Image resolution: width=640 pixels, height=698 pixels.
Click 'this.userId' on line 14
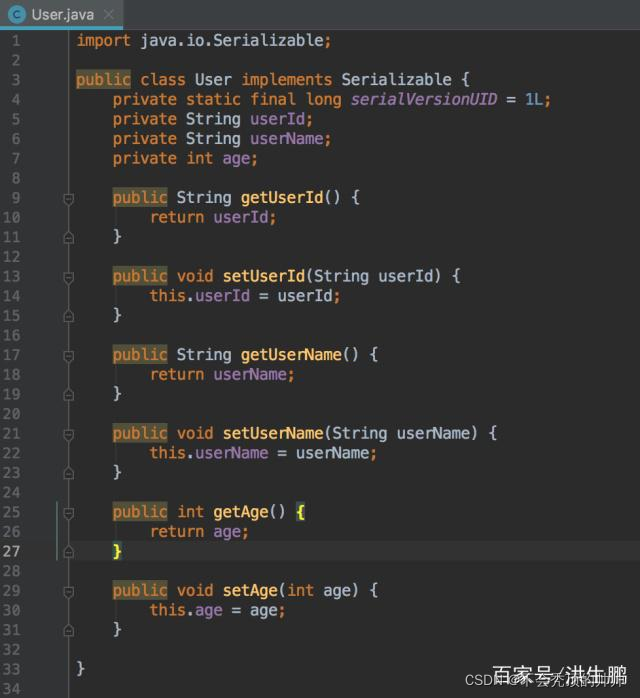(199, 296)
